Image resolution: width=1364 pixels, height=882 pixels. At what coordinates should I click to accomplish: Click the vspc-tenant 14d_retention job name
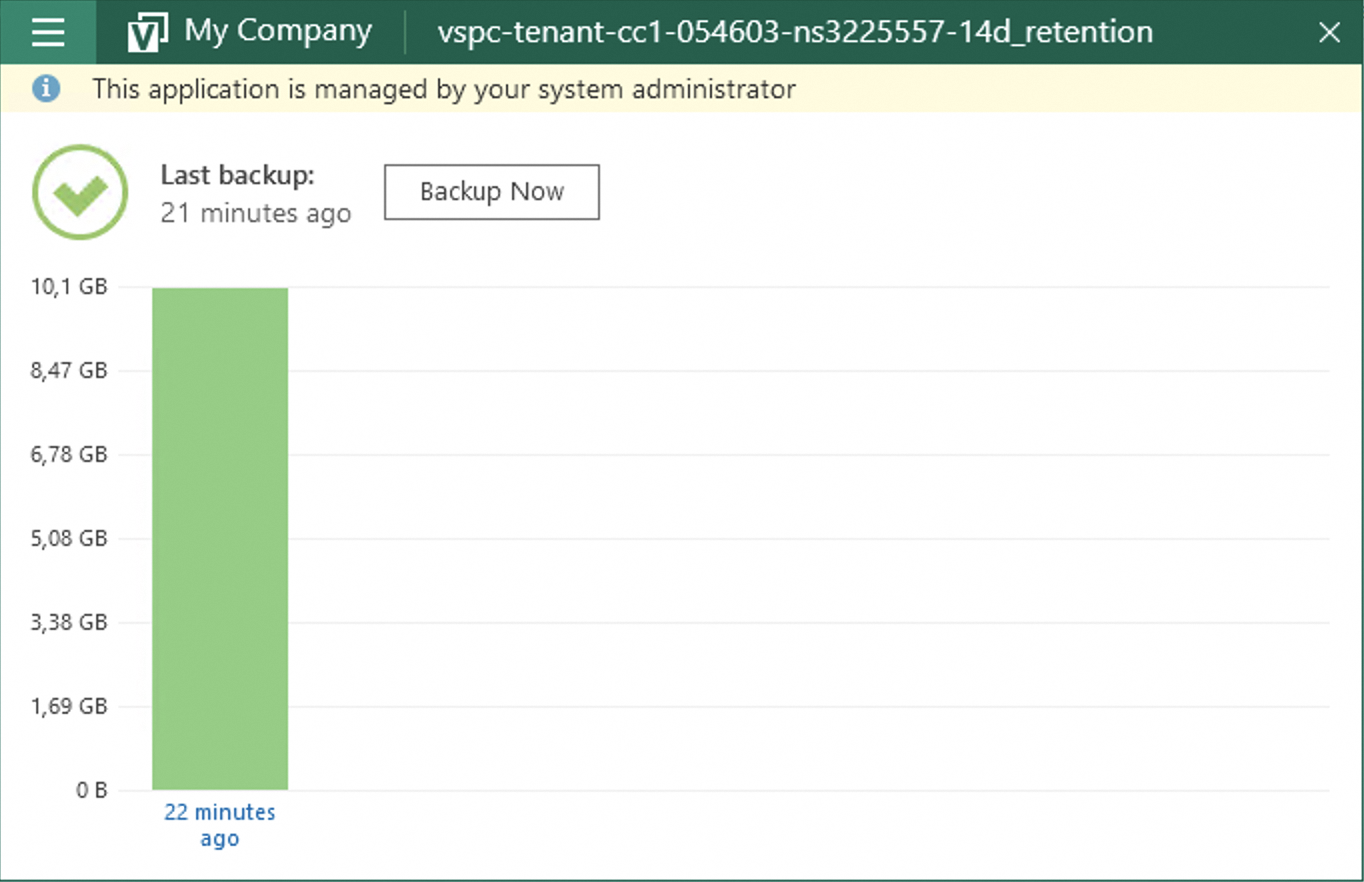pos(794,32)
